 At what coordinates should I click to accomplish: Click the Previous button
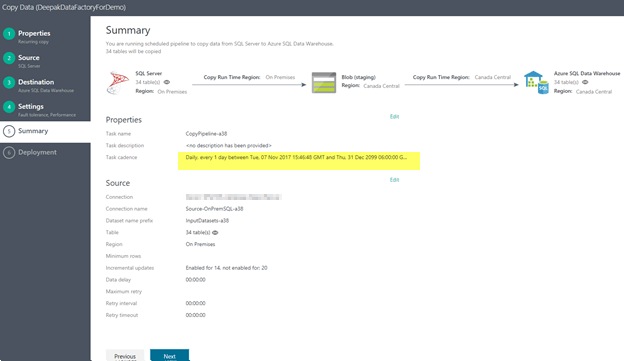tap(125, 355)
